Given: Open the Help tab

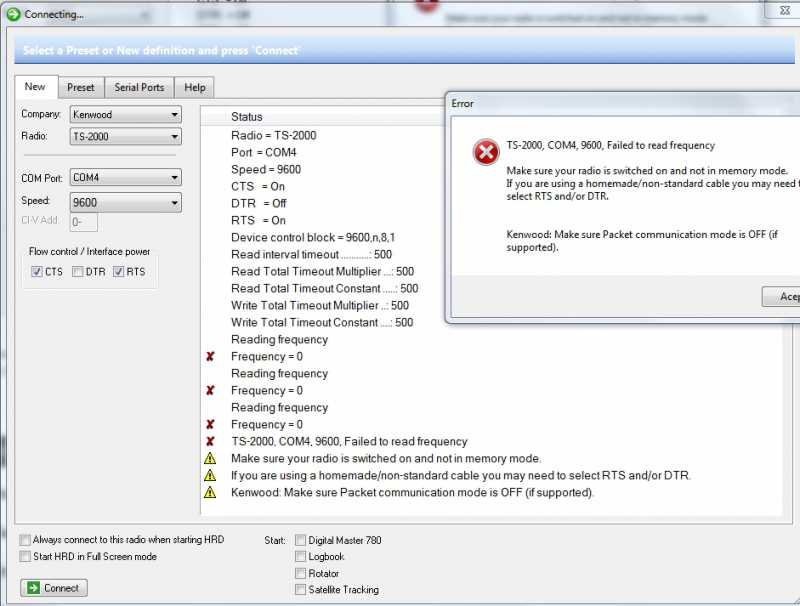Looking at the screenshot, I should point(194,87).
